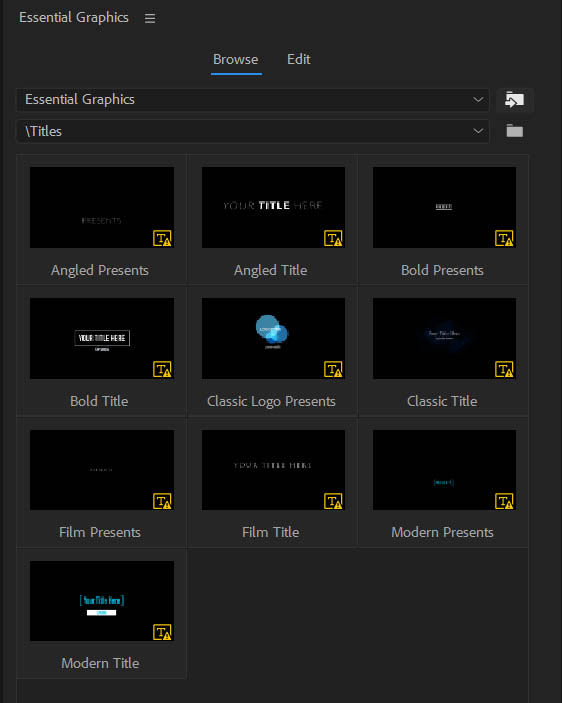Select the Classic Logo Presents thumbnail
Screen dimensions: 562x703
(273, 338)
